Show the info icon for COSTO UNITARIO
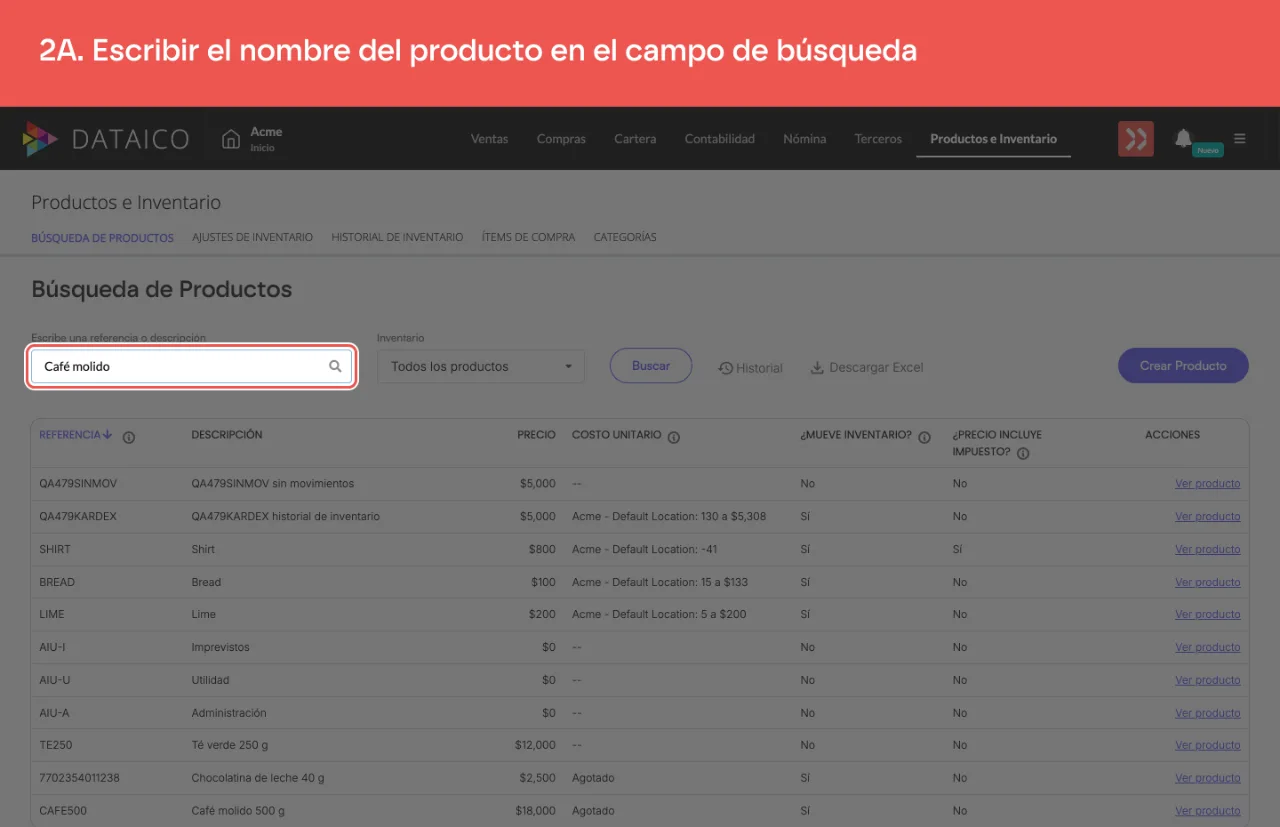The height and width of the screenshot is (827, 1280). (674, 437)
